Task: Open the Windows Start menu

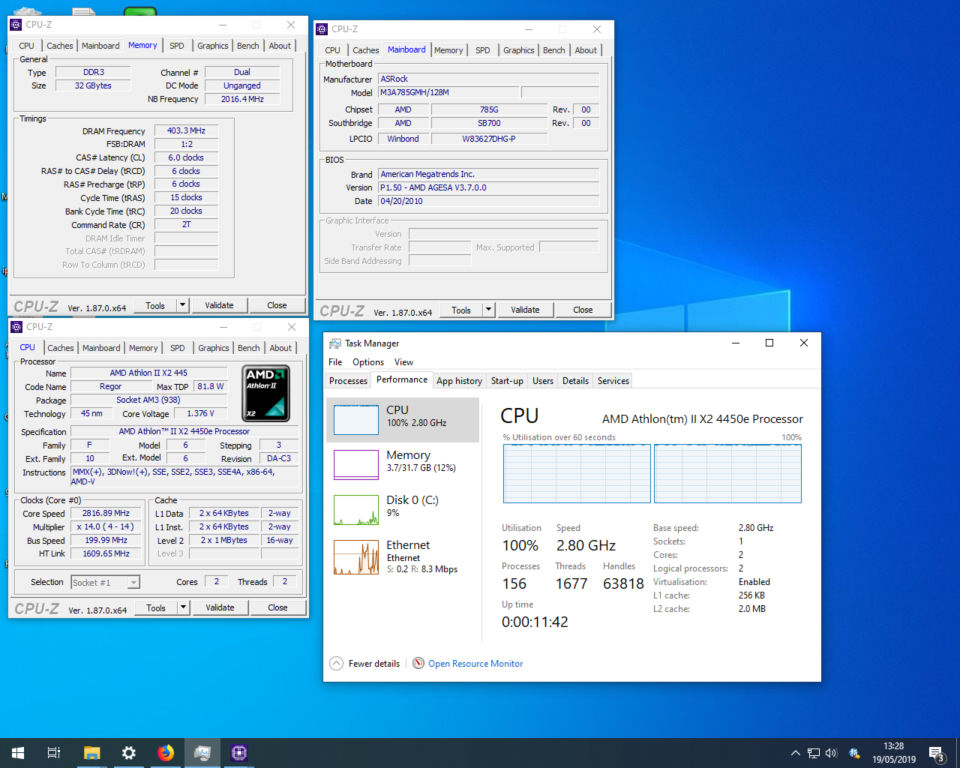Action: pyautogui.click(x=18, y=753)
